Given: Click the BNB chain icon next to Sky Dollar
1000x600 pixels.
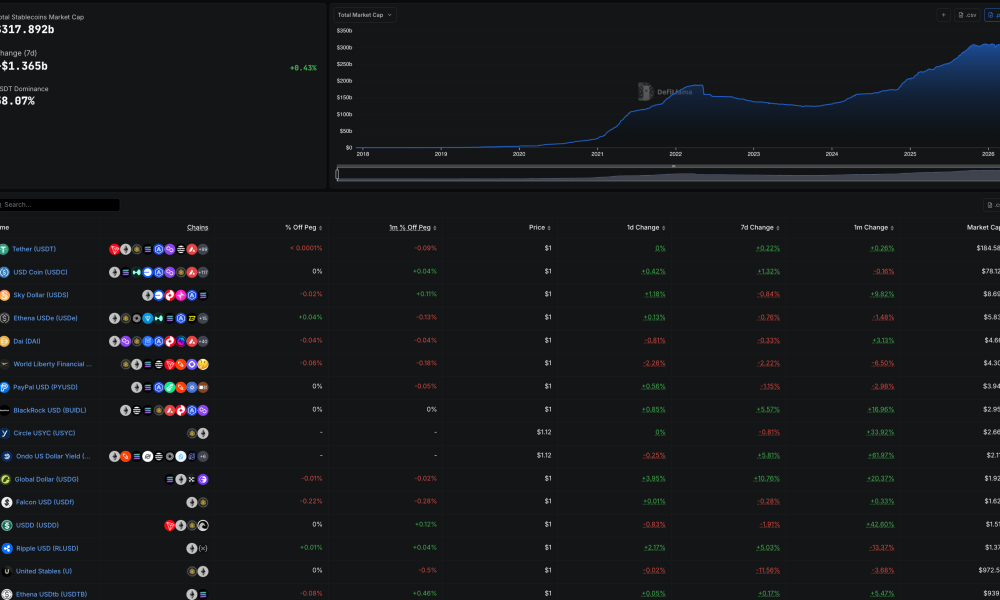Looking at the screenshot, I should click(159, 294).
